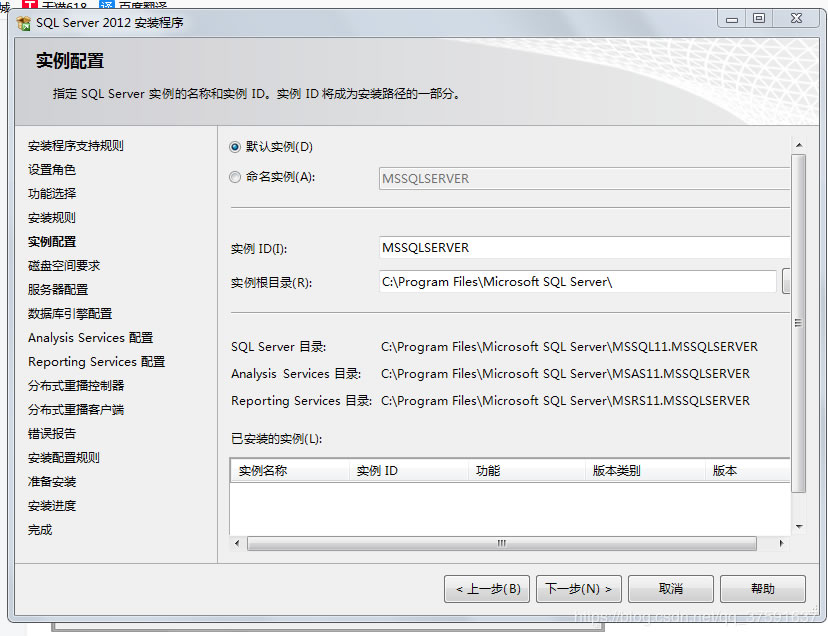The image size is (828, 636).
Task: Select the 命名实例 radio button
Action: 235,177
